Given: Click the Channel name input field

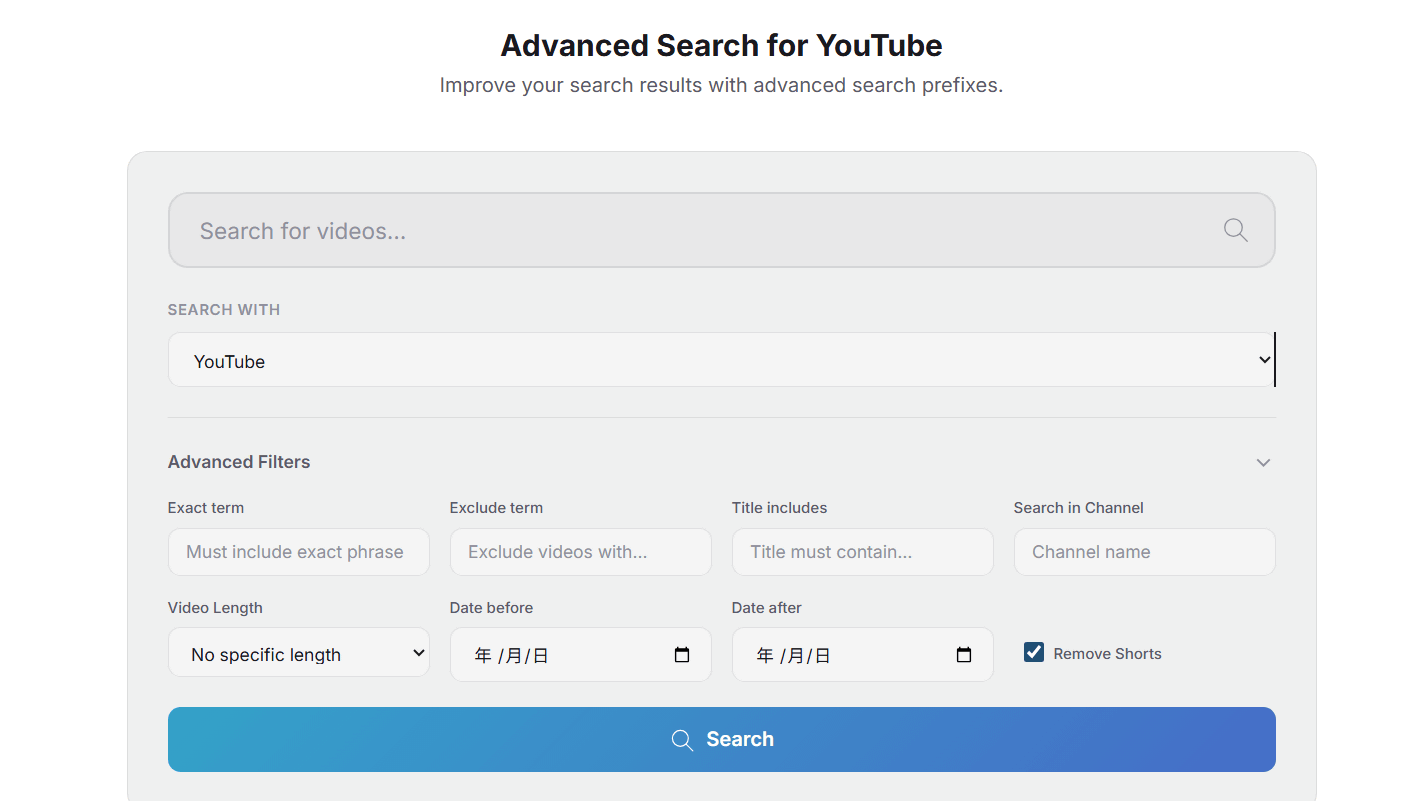Looking at the screenshot, I should tap(1144, 552).
